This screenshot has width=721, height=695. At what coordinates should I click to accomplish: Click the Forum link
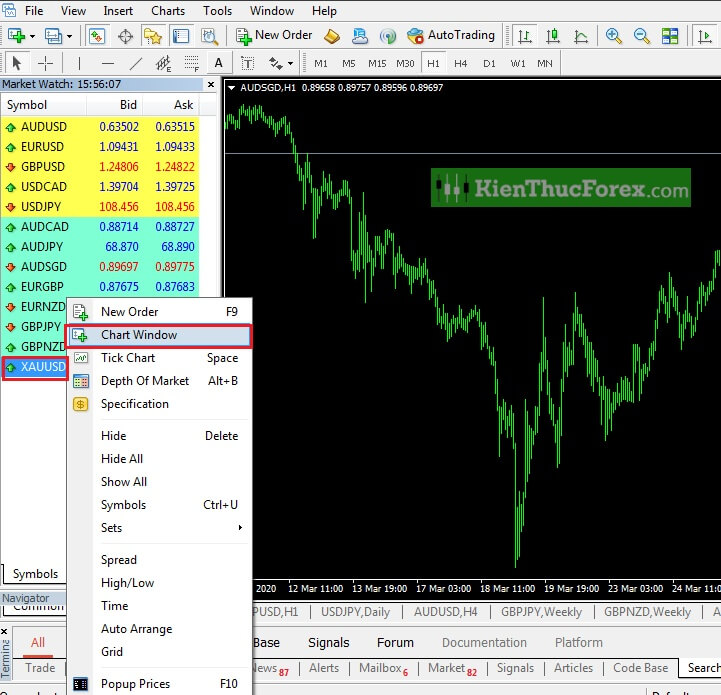point(395,643)
